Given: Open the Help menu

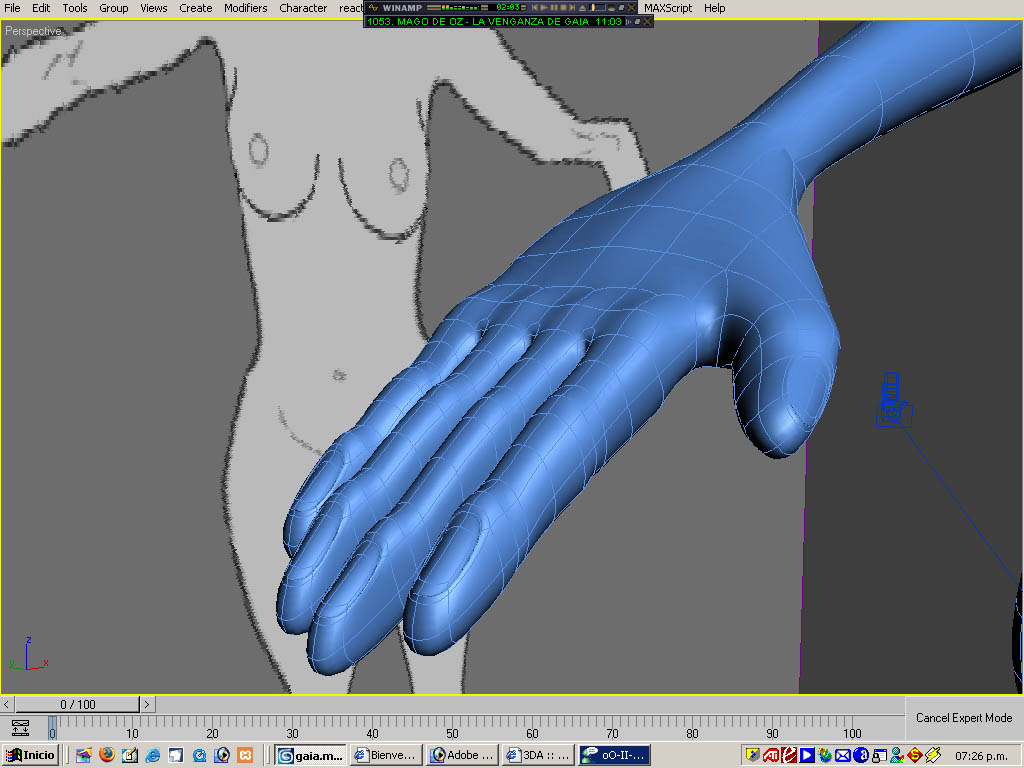Looking at the screenshot, I should (714, 8).
